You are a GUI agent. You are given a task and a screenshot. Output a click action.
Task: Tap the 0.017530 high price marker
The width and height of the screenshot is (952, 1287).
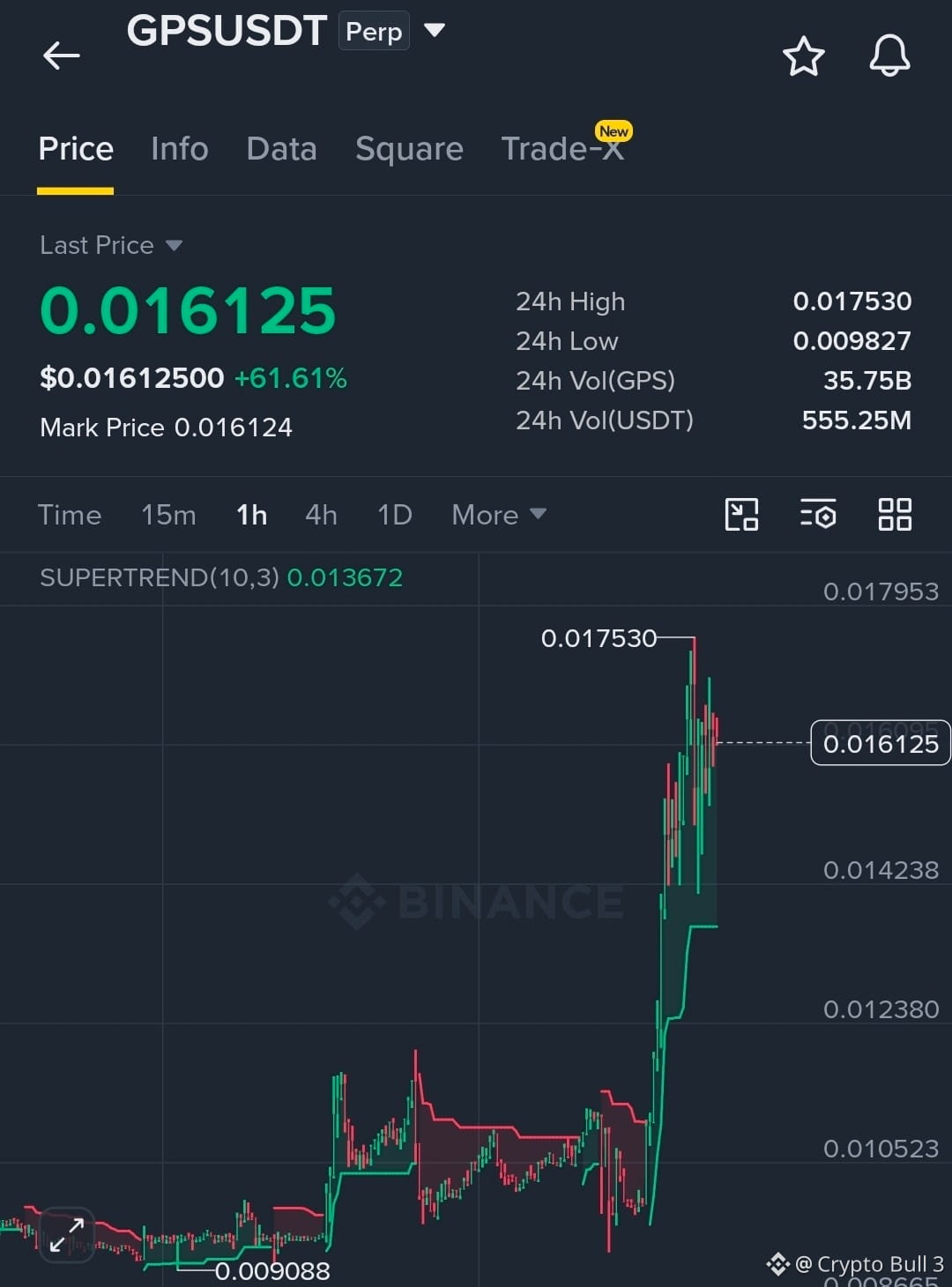[599, 637]
